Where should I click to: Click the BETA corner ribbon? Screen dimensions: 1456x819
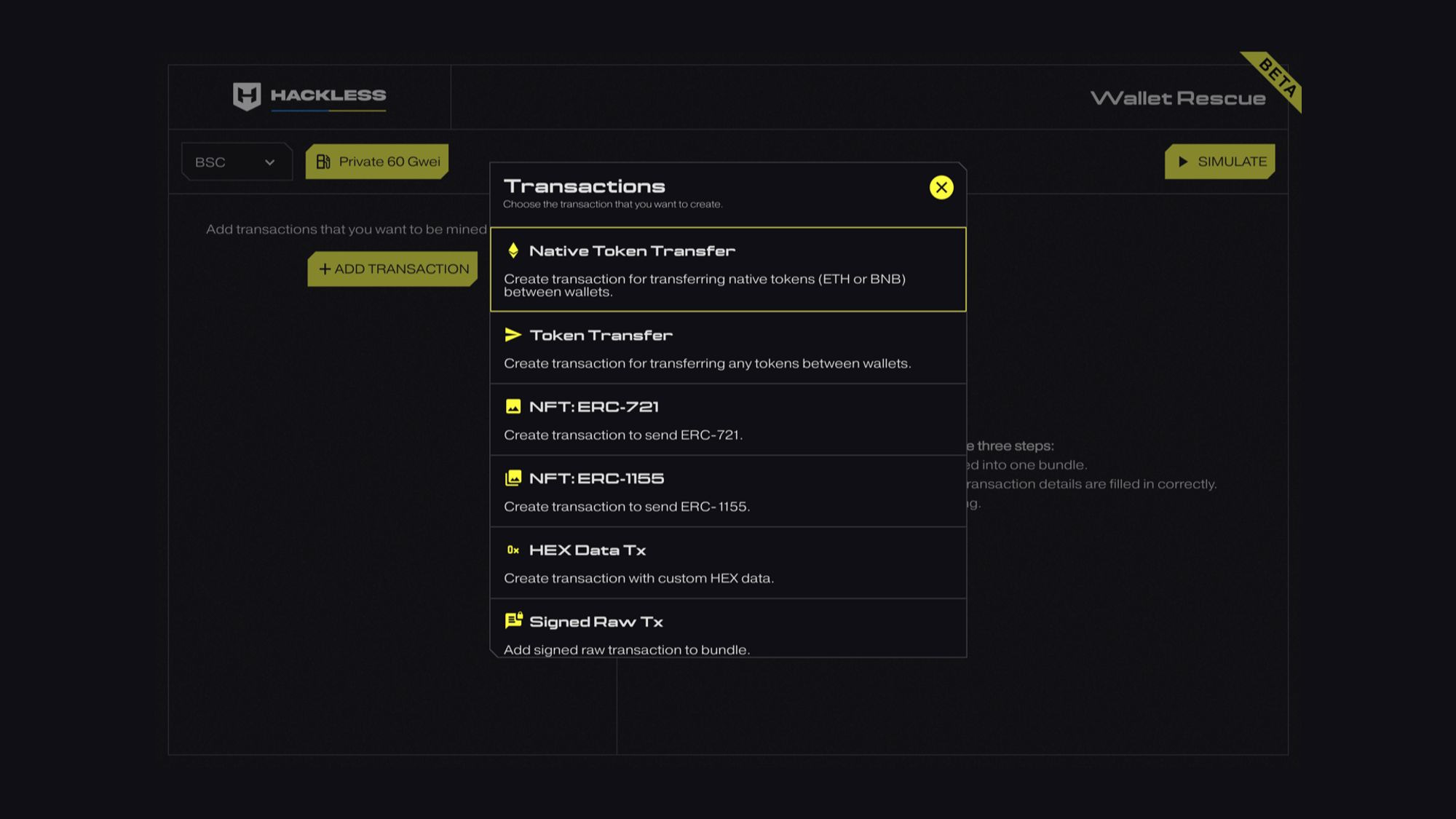[x=1278, y=77]
